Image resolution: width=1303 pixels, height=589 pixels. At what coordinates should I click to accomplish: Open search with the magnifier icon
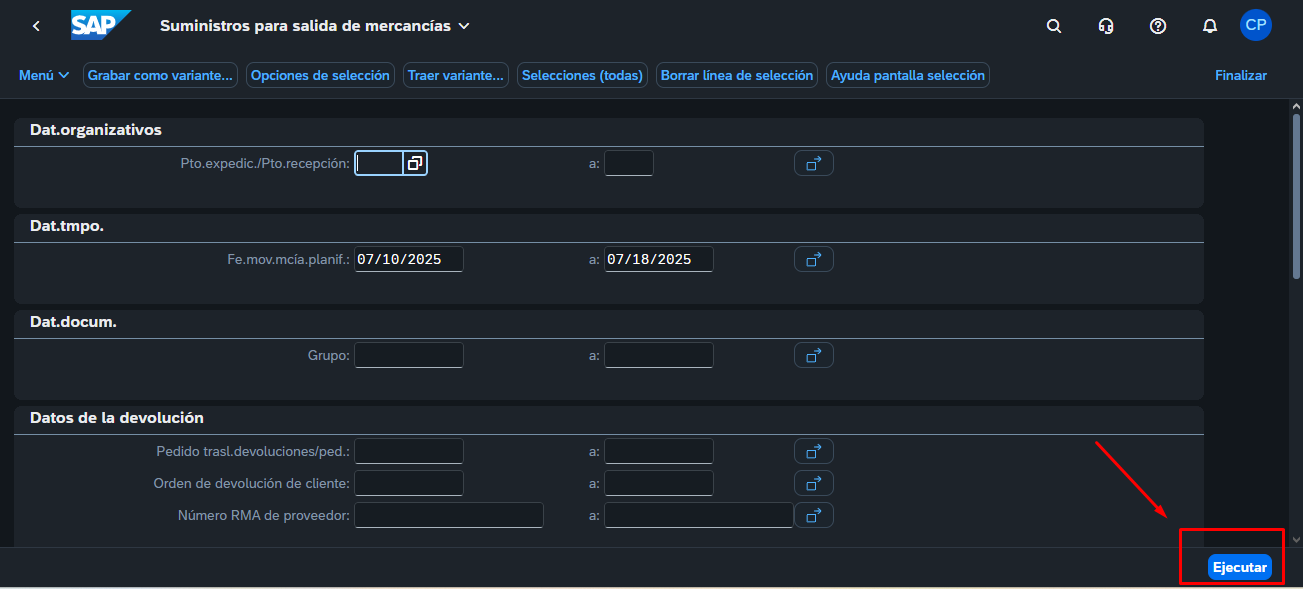pos(1053,26)
